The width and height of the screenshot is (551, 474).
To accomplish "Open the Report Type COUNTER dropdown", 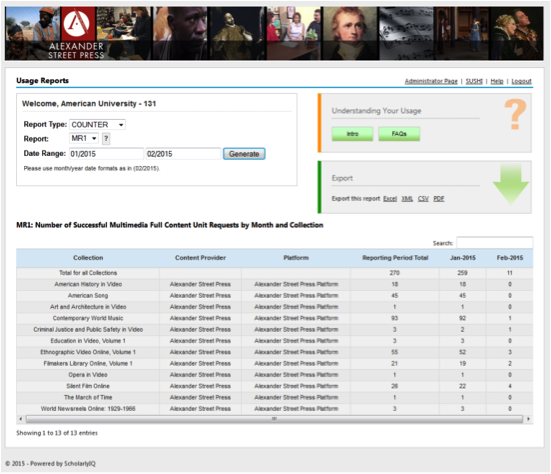I will tap(97, 125).
